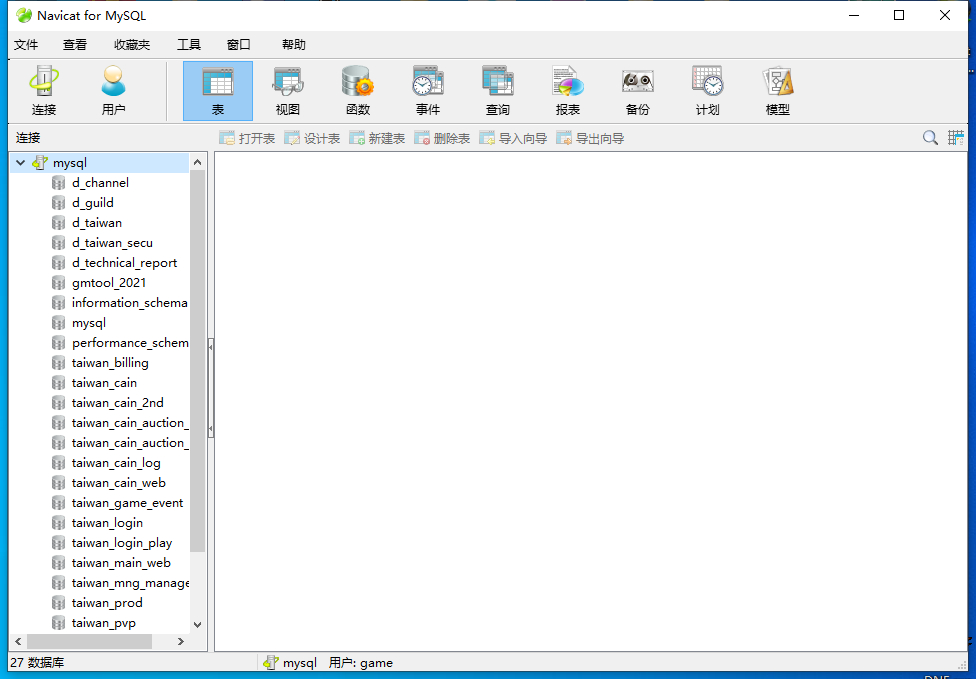The width and height of the screenshot is (976, 679).
Task: Select the taiwan_login_play database
Action: (x=121, y=543)
